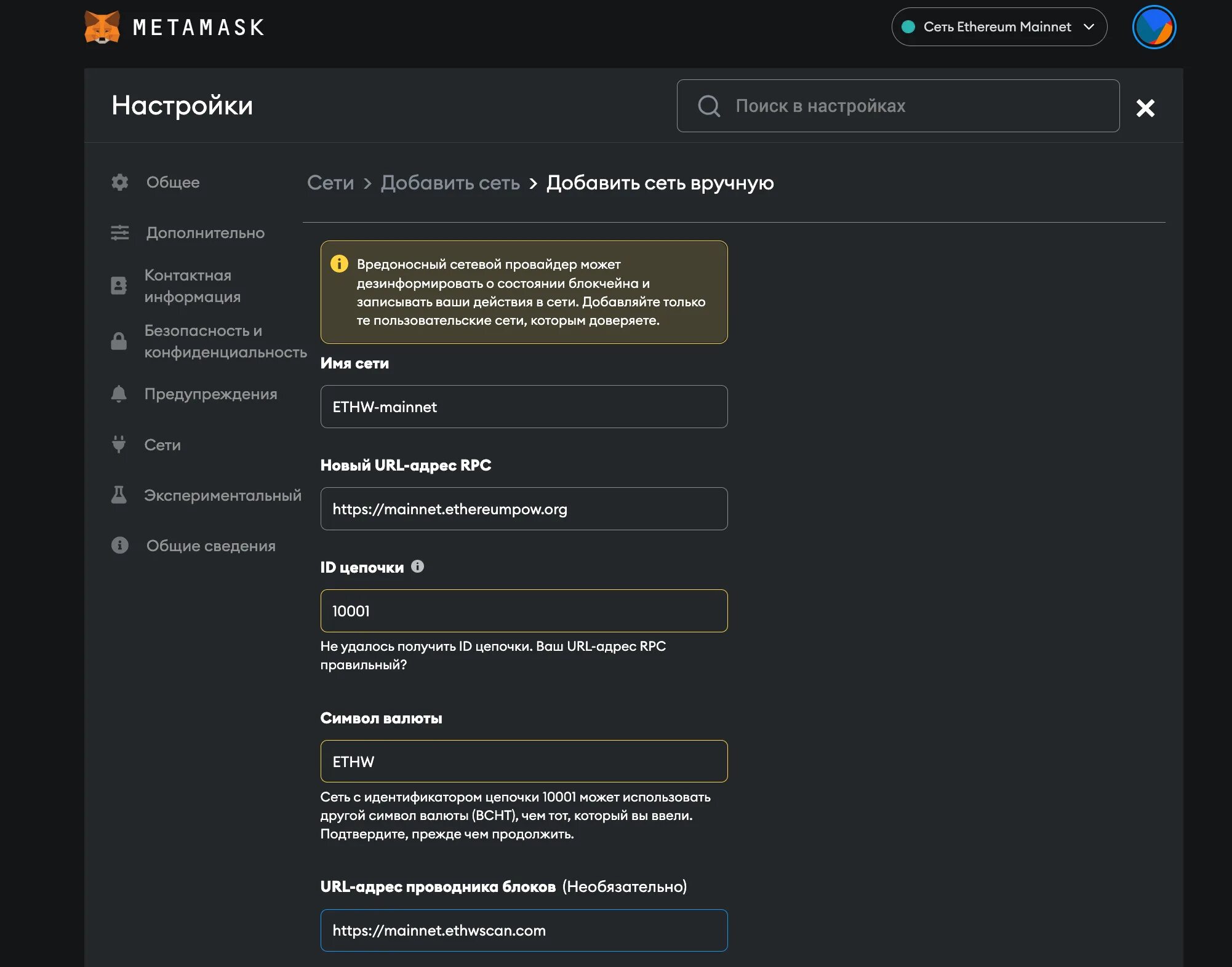The width and height of the screenshot is (1232, 967).
Task: Click the contacts book icon
Action: pyautogui.click(x=119, y=285)
